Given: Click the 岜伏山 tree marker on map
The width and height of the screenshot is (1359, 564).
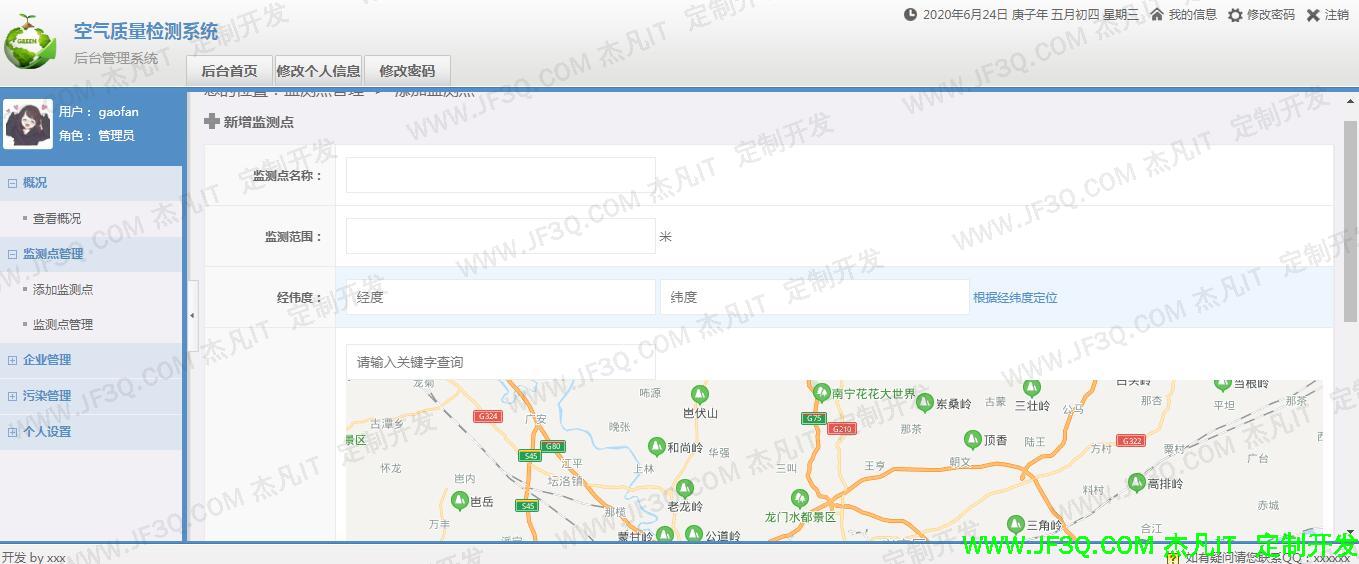Looking at the screenshot, I should click(x=700, y=394).
